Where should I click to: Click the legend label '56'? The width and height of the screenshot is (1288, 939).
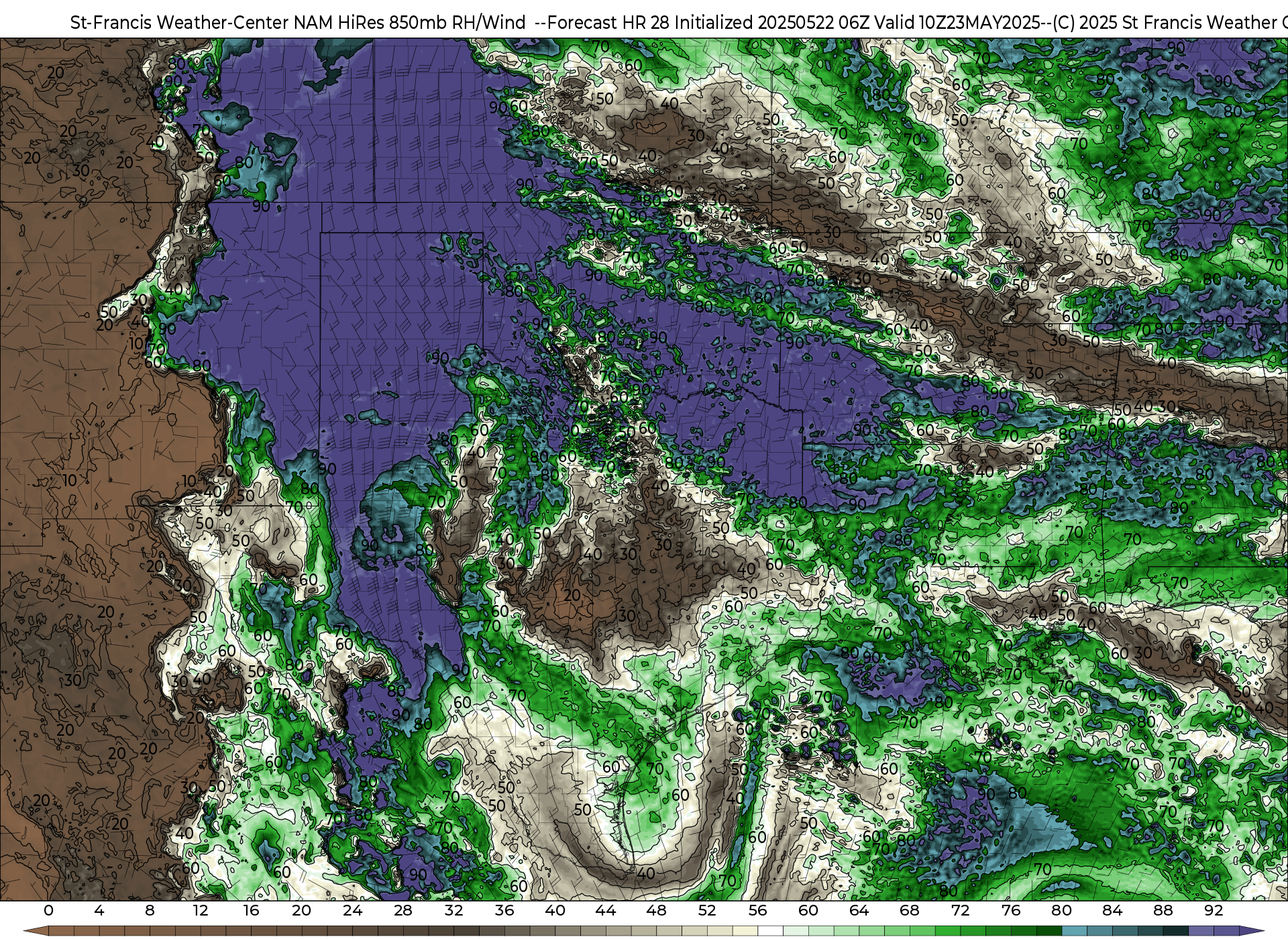758,911
